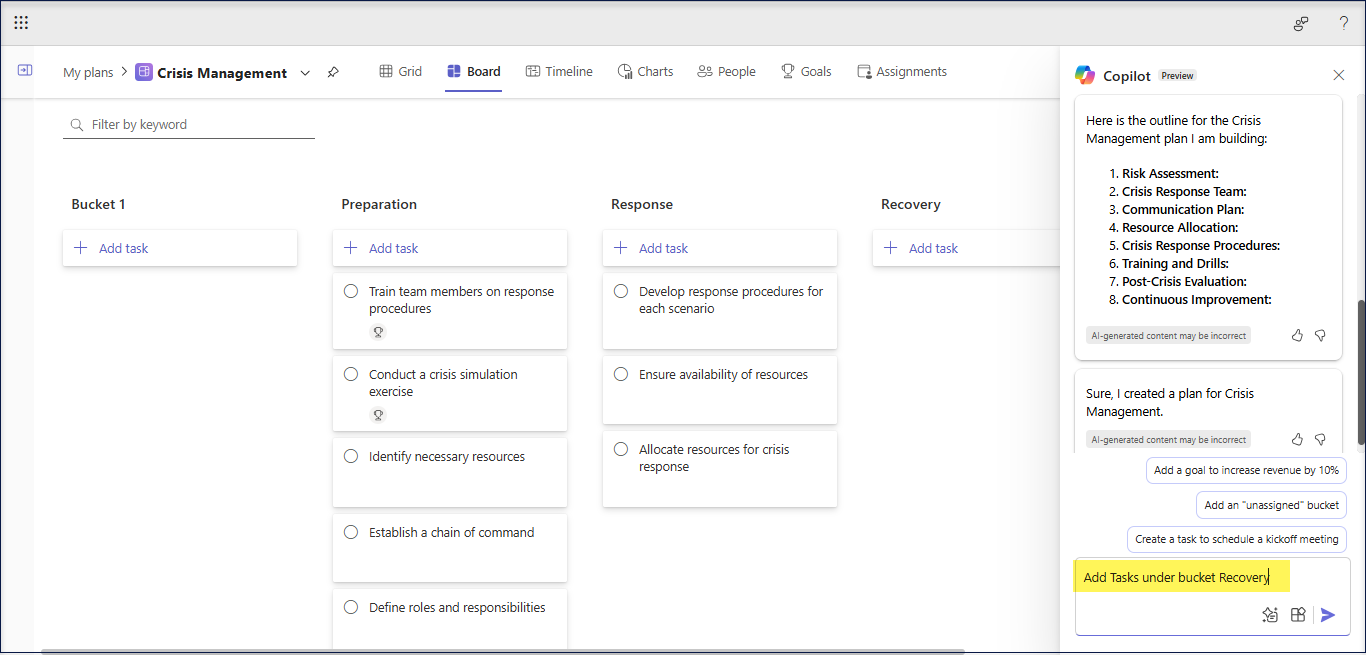
Task: Click the My plans breadcrumb link
Action: (x=88, y=72)
